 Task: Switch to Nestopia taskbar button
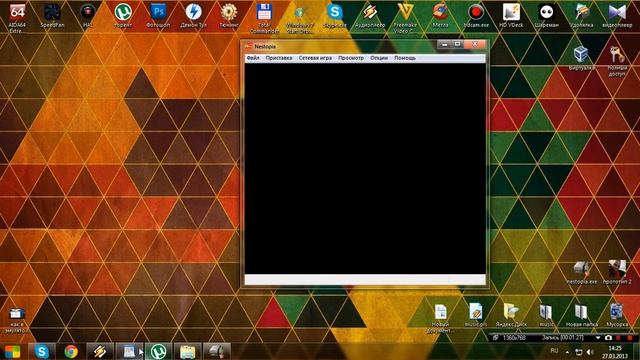[x=217, y=351]
